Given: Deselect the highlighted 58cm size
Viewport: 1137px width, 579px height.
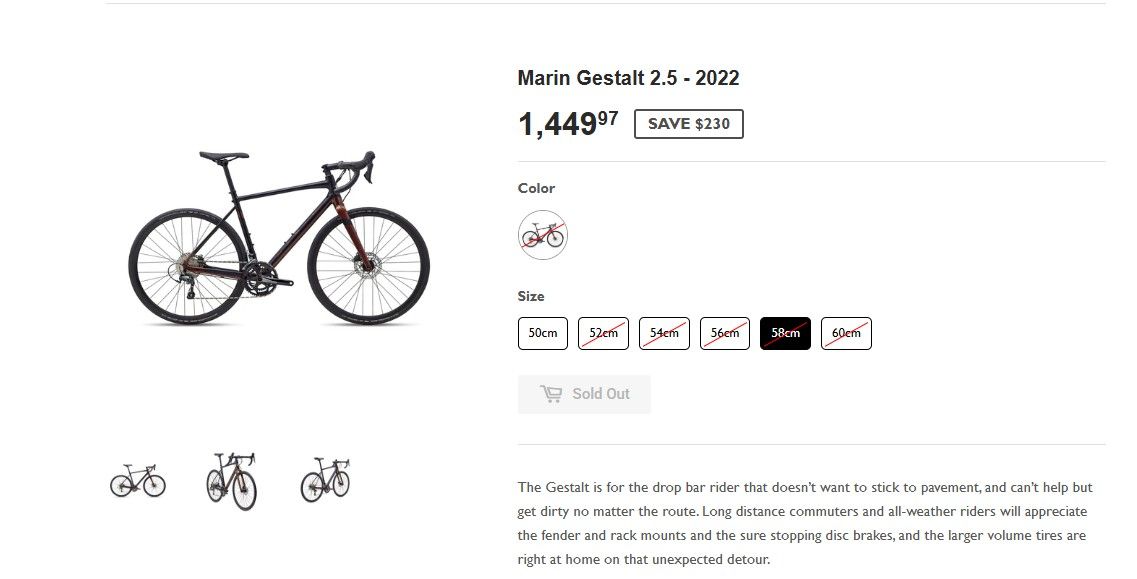Looking at the screenshot, I should coord(785,333).
